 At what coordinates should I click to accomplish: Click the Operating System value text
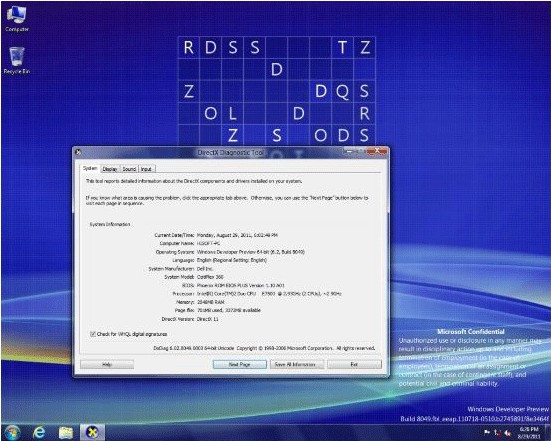pyautogui.click(x=251, y=252)
